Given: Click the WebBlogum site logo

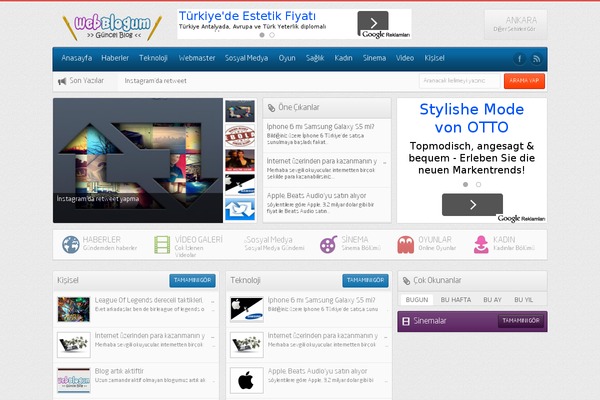Looking at the screenshot, I should point(112,27).
